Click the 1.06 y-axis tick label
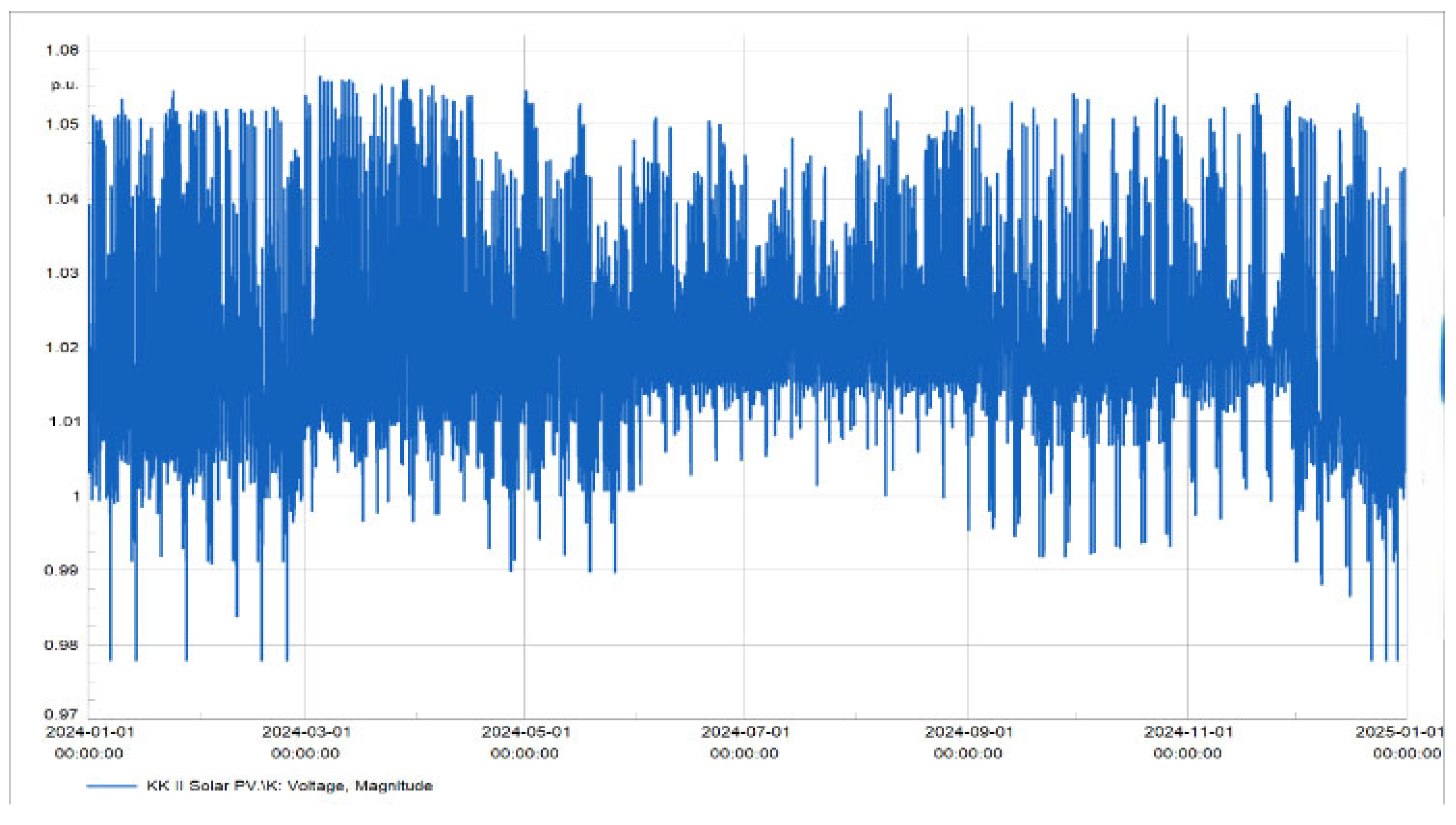 pos(62,51)
